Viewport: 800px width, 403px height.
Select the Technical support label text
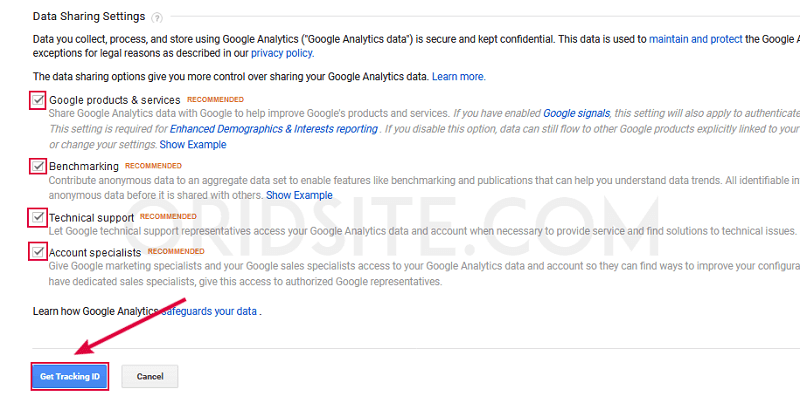tap(91, 217)
